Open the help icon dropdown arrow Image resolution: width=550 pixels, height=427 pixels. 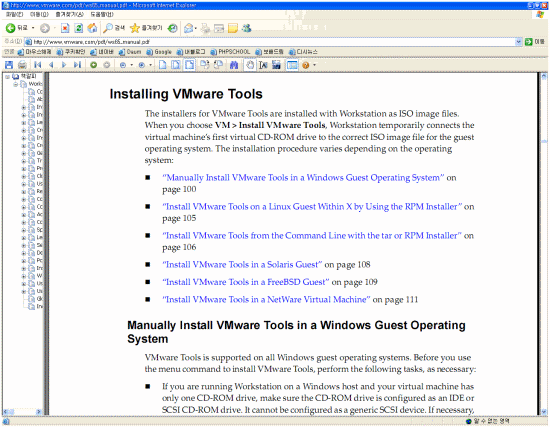coord(314,65)
